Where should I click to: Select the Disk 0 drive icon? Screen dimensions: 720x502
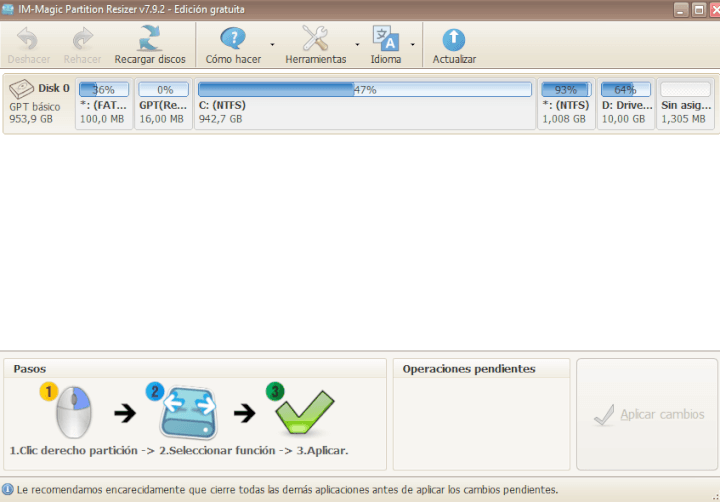(x=21, y=89)
